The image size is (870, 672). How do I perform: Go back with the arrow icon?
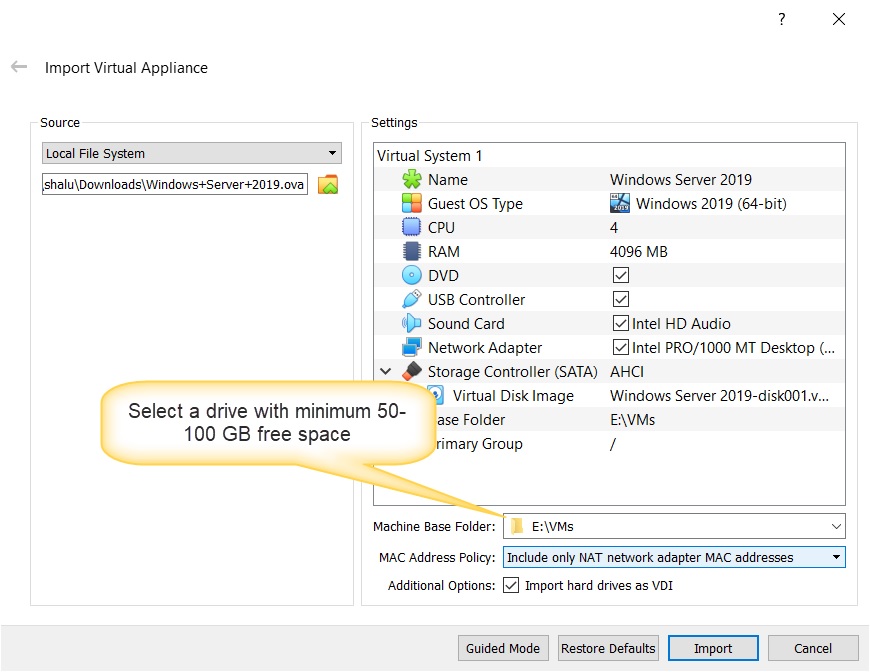pyautogui.click(x=19, y=67)
